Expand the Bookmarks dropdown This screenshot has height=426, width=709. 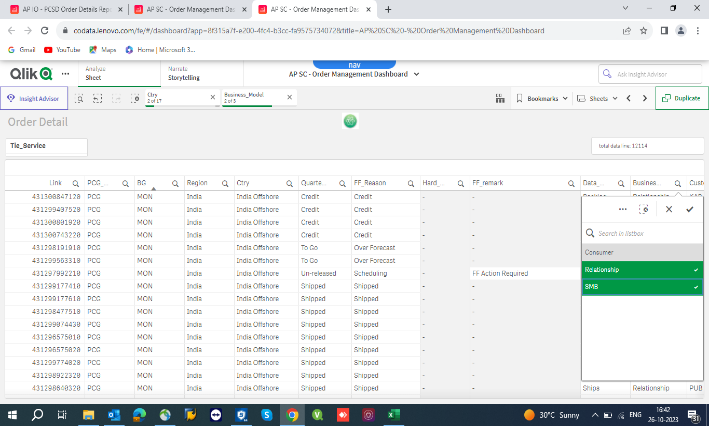point(545,99)
